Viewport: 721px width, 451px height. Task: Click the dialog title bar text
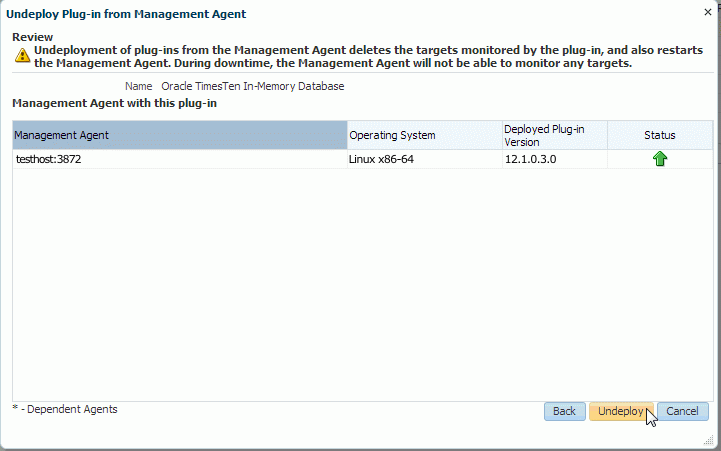coord(126,14)
